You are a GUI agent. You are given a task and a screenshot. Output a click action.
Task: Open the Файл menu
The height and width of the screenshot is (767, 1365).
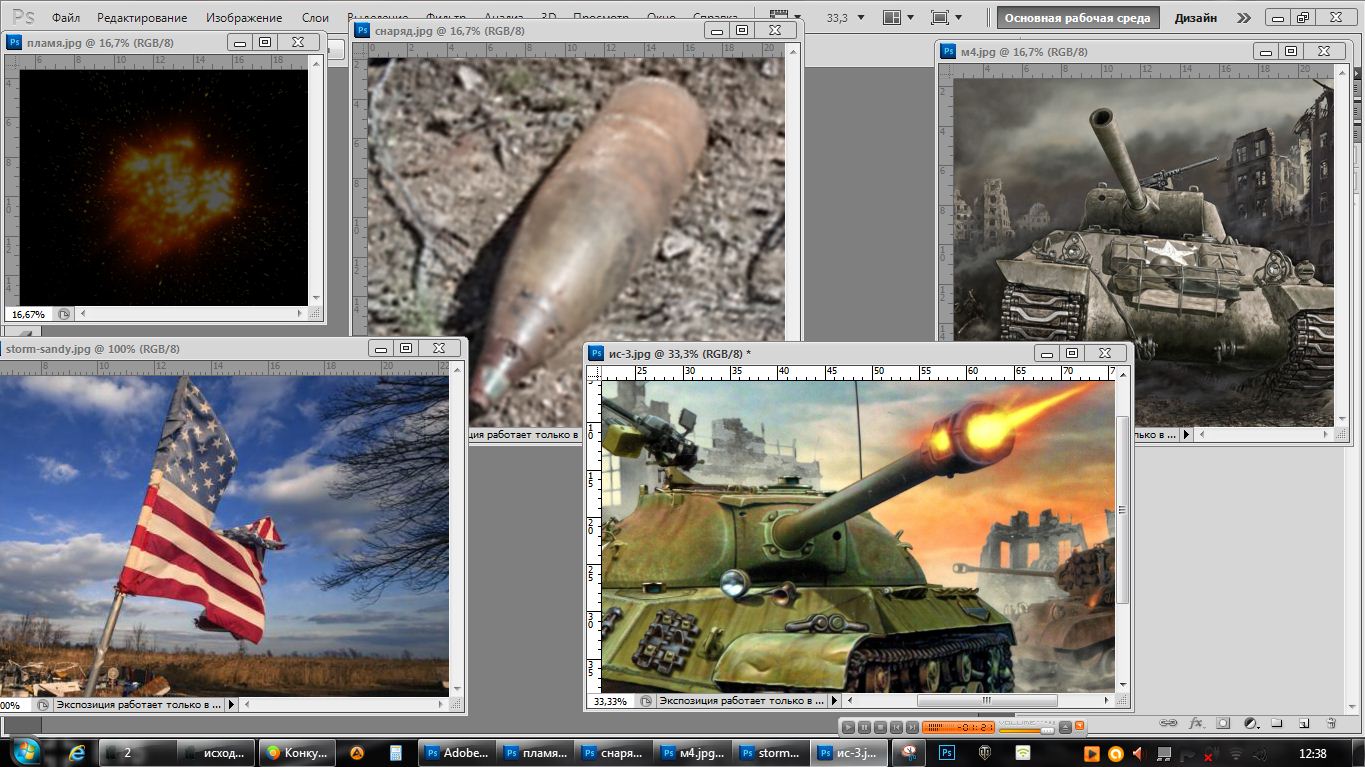pos(66,18)
